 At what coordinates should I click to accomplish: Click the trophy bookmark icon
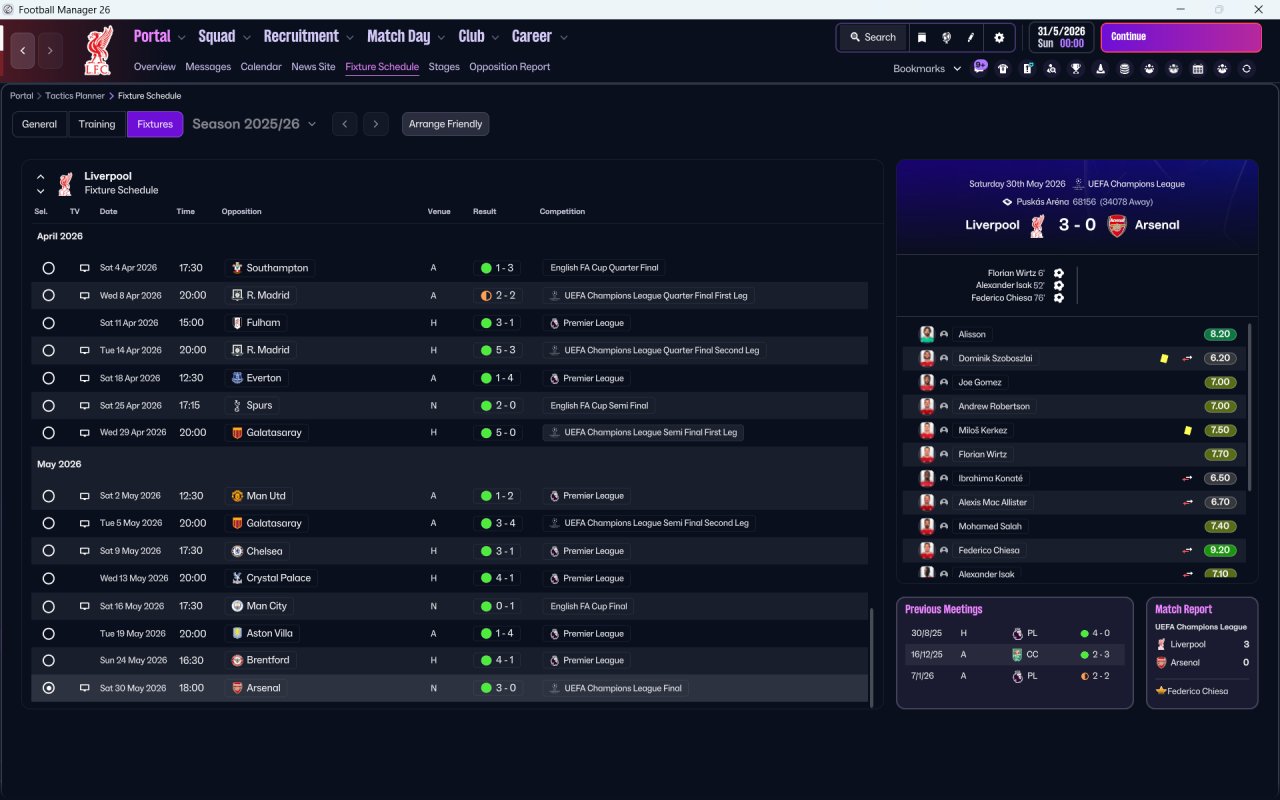click(1076, 69)
